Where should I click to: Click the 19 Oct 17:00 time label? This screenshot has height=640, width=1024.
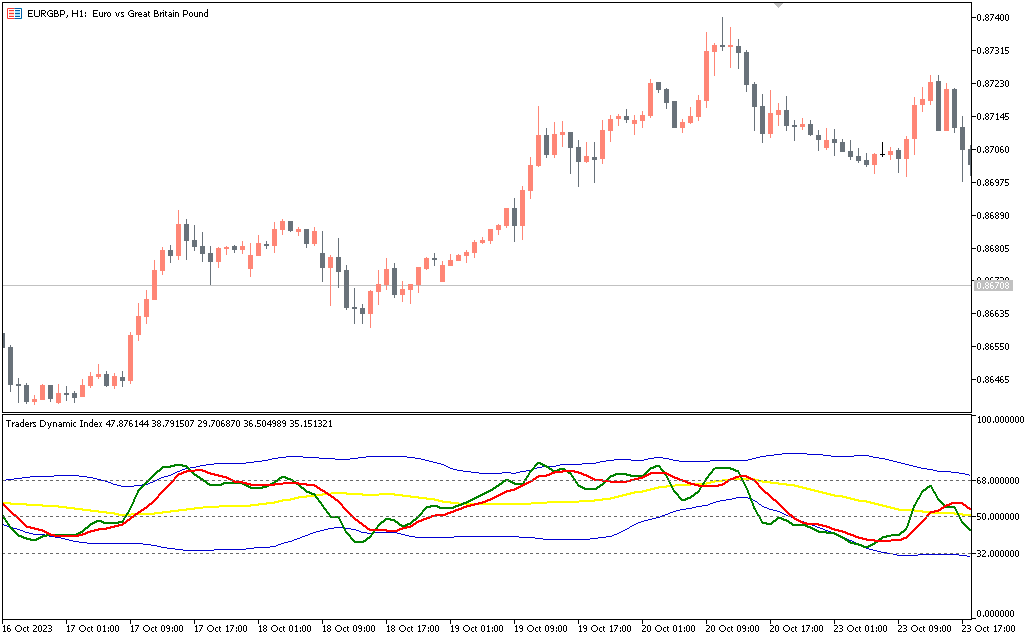tap(605, 629)
